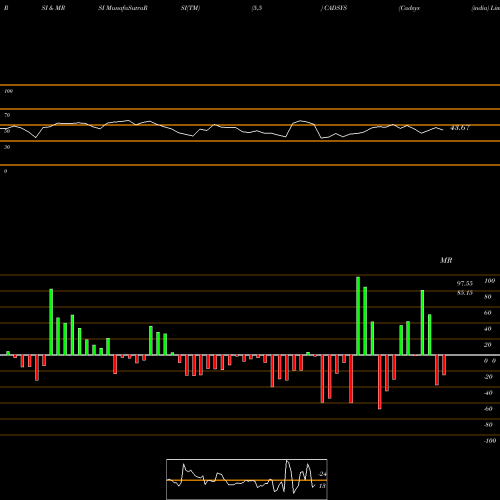Open the mini line chart thumbnail at the bottom

(247, 479)
